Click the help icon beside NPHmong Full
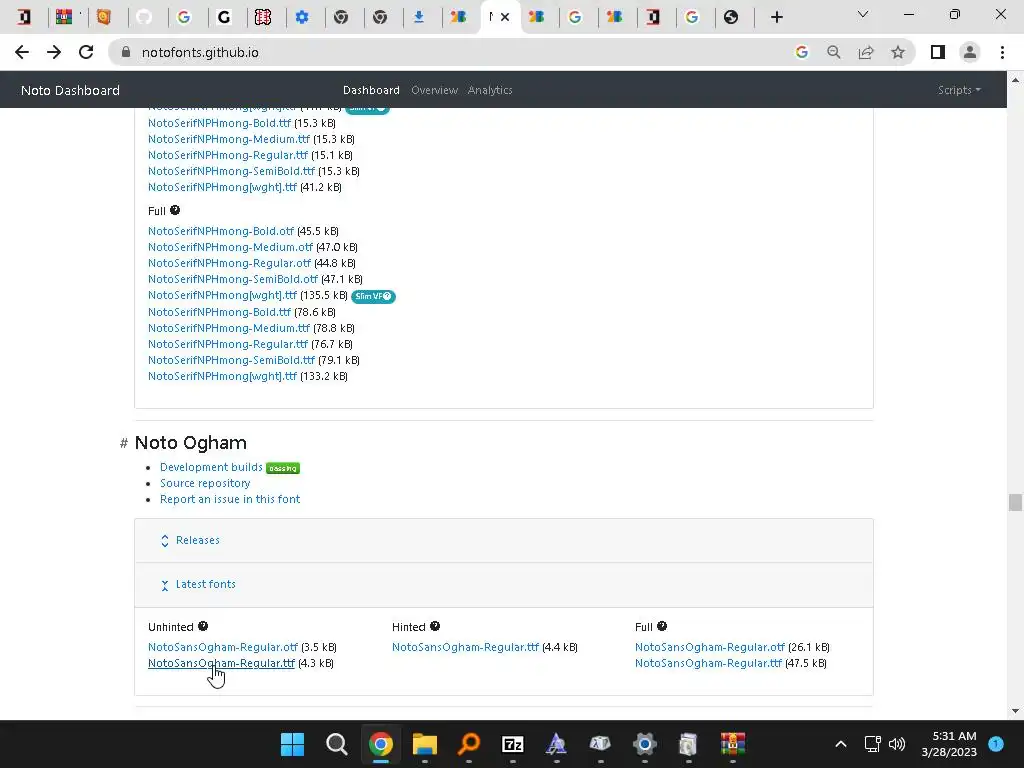Viewport: 1024px width, 768px height. [175, 210]
